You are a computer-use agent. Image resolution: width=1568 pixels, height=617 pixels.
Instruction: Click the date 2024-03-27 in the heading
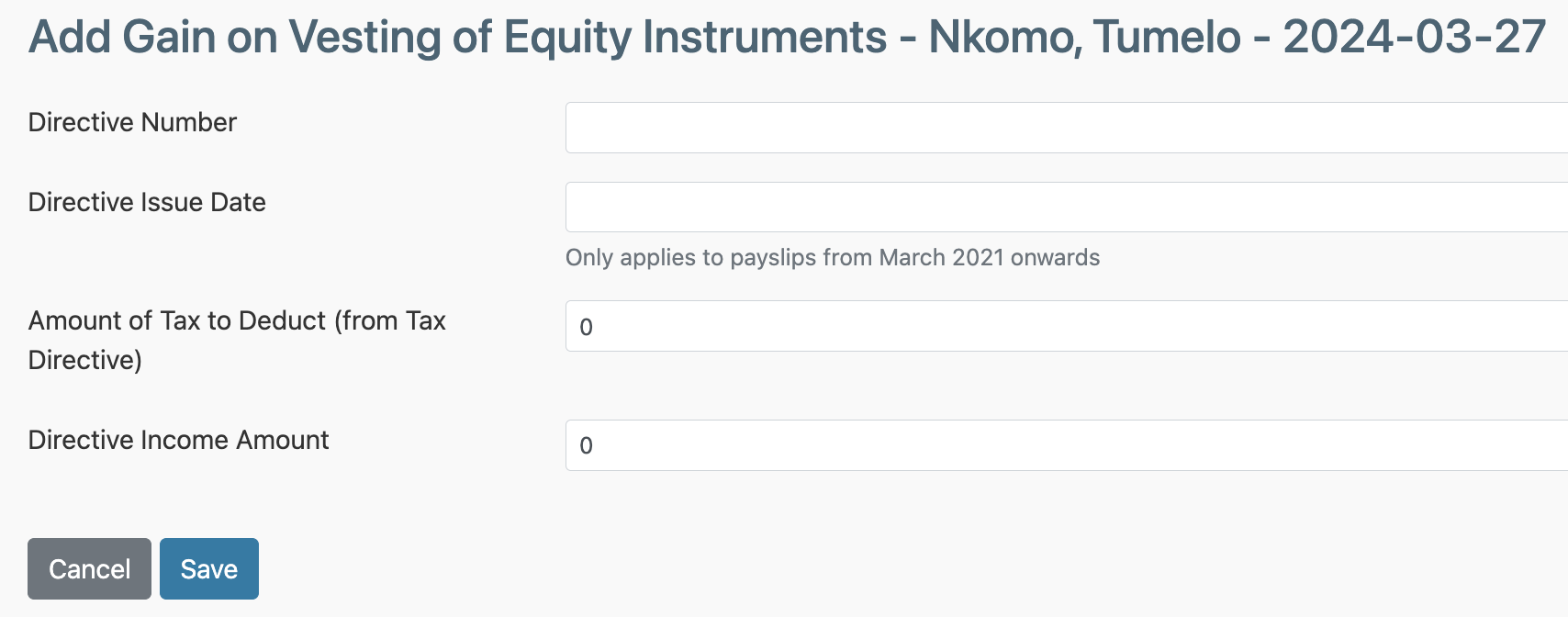click(1414, 37)
